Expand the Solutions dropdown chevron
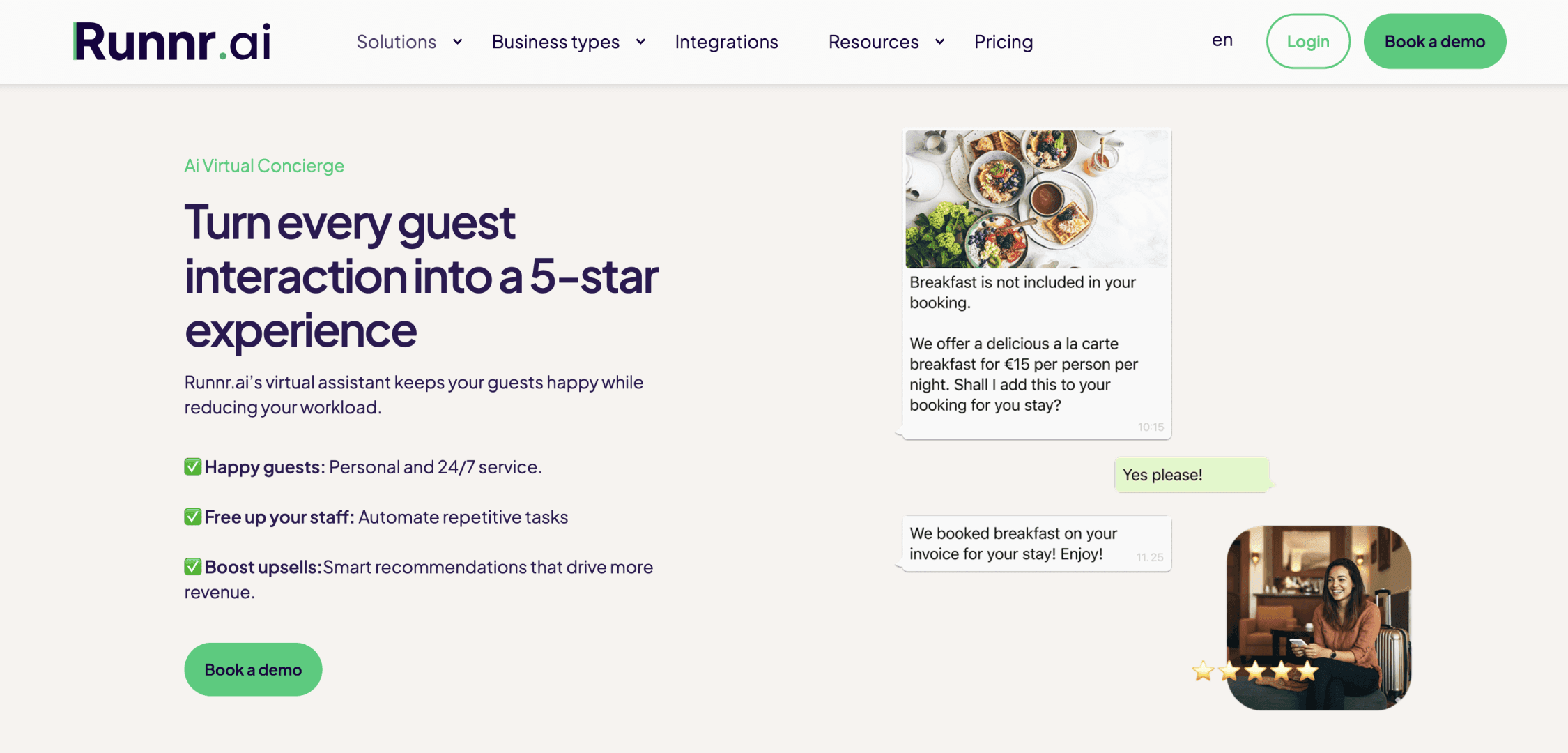1568x753 pixels. [458, 42]
